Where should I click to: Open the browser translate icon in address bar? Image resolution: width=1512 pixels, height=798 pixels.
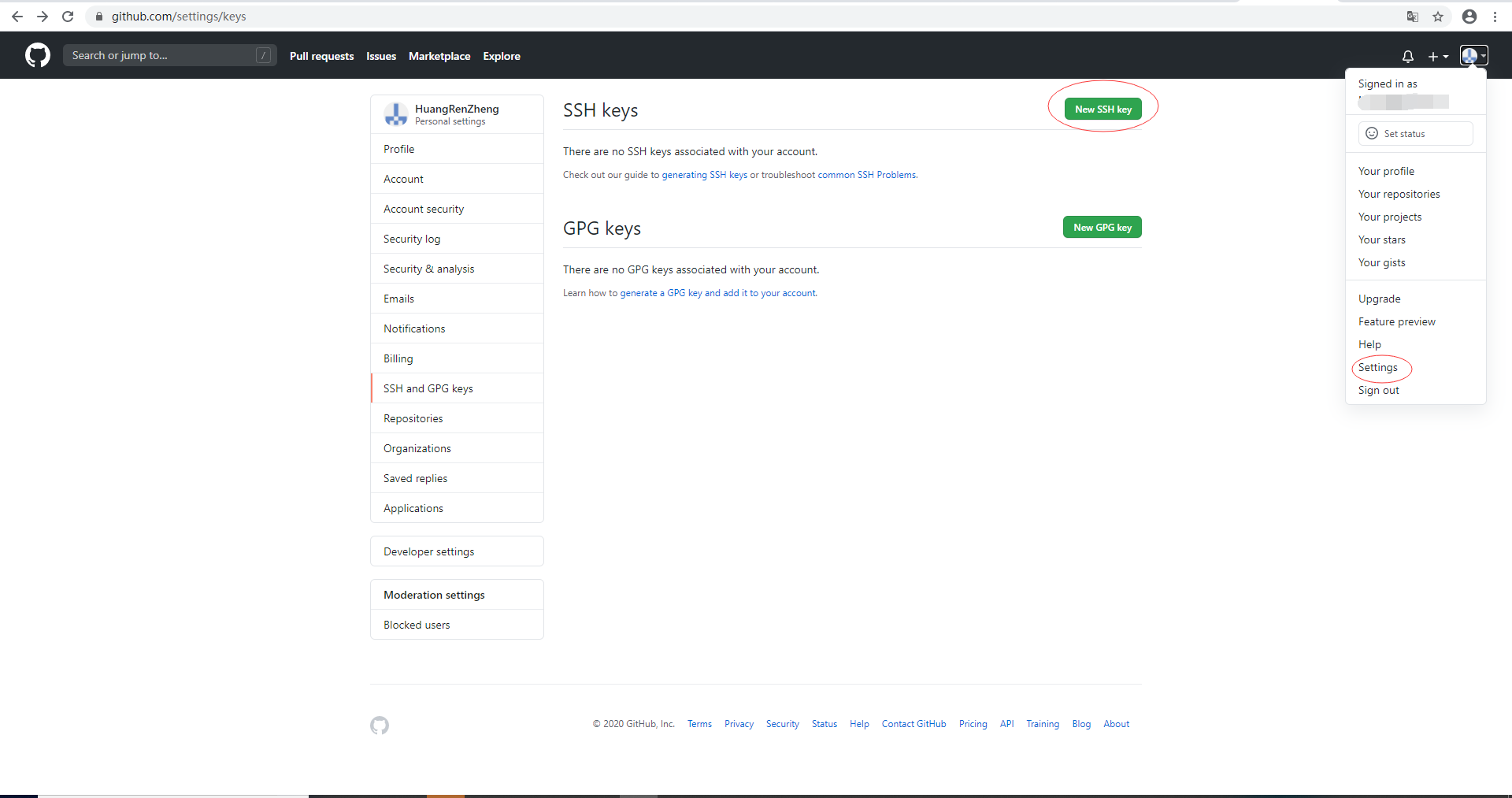tap(1414, 16)
